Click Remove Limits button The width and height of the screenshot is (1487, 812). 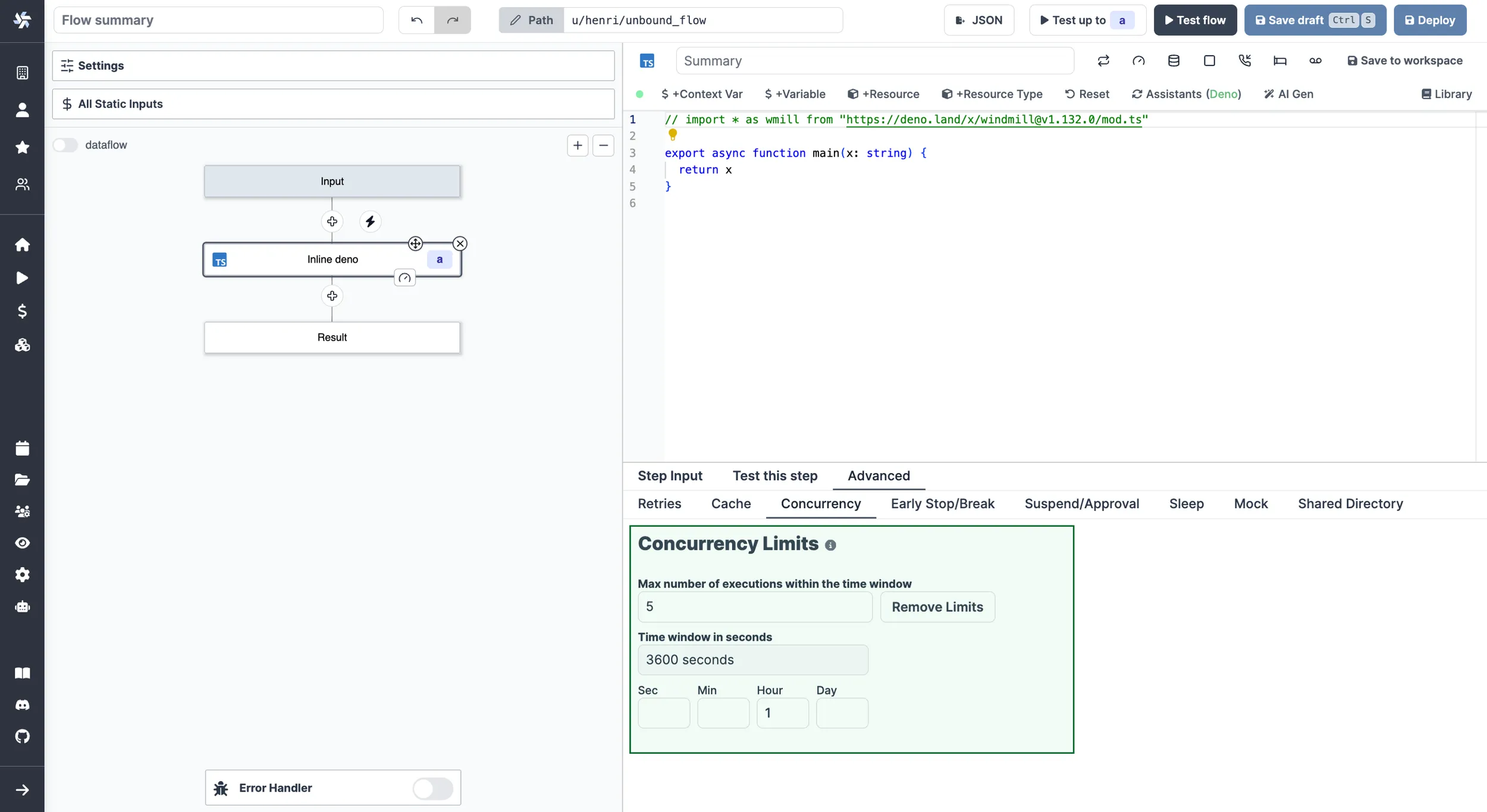click(937, 607)
